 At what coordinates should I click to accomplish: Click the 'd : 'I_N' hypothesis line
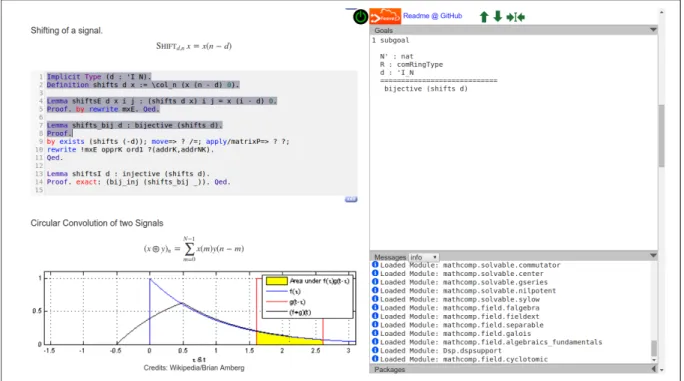(397, 72)
